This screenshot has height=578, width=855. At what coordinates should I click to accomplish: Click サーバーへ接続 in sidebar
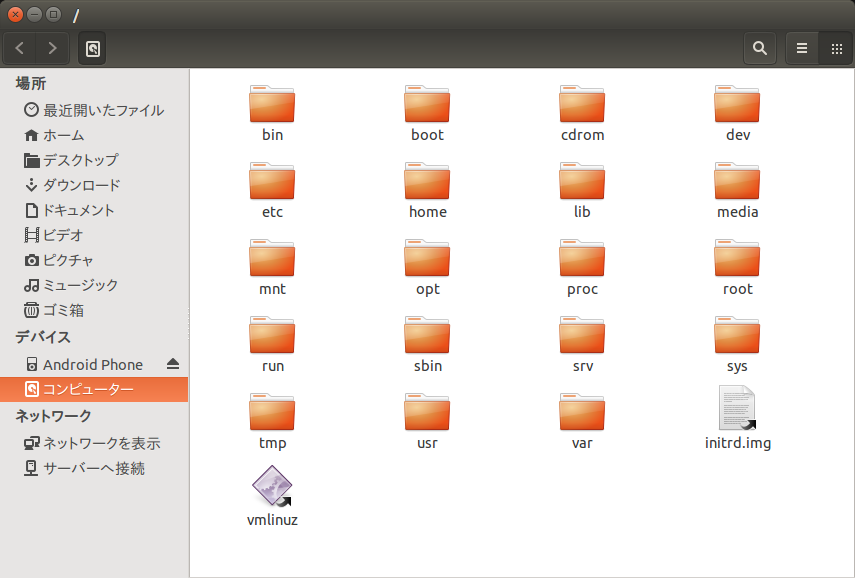[94, 468]
